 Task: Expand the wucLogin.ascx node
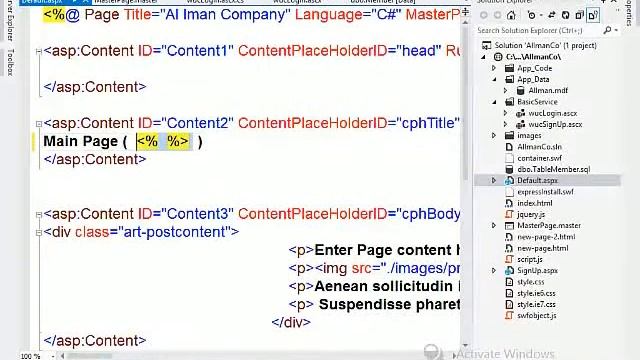(505, 113)
